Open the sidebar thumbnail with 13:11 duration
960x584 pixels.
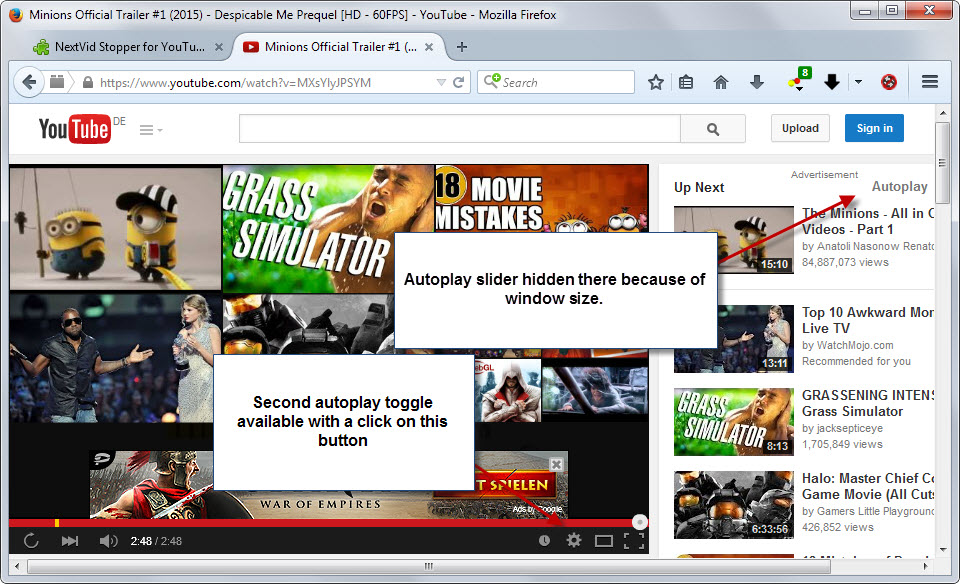pyautogui.click(x=733, y=339)
